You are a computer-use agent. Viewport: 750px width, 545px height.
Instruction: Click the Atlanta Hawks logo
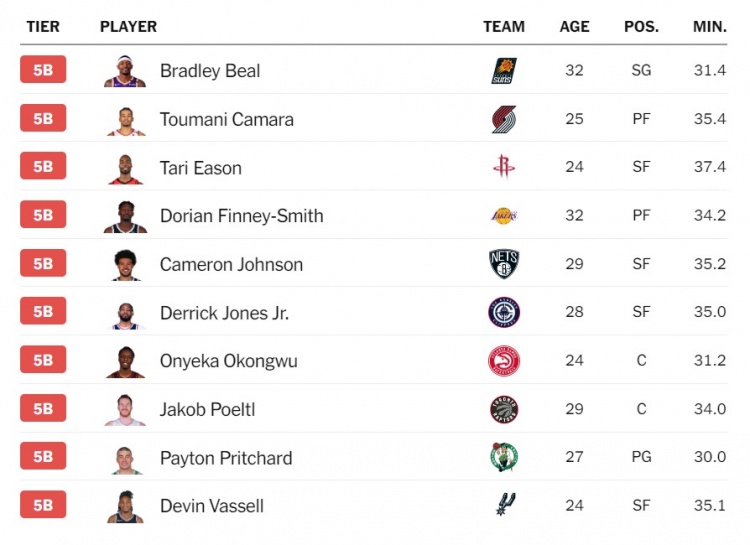point(504,361)
